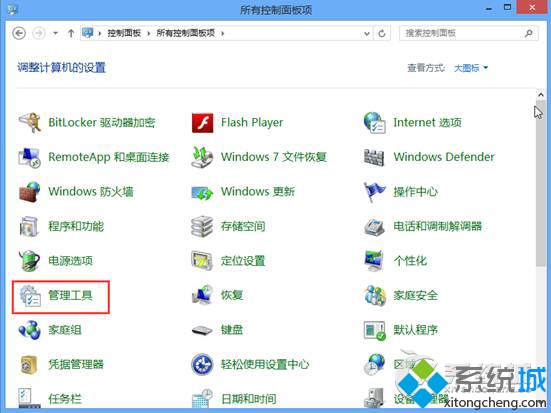This screenshot has height=413, width=551.
Task: Click the 存储空间 text label
Action: [x=243, y=226]
